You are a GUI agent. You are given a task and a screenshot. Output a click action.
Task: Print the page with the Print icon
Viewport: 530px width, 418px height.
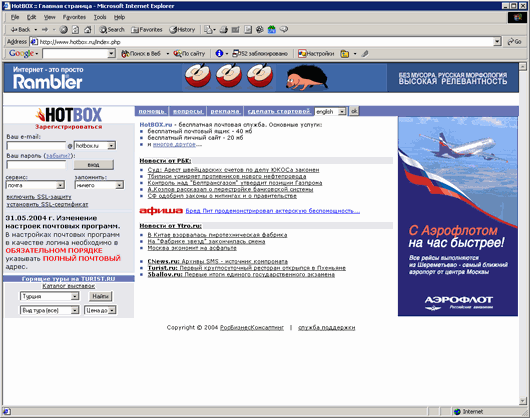(224, 30)
